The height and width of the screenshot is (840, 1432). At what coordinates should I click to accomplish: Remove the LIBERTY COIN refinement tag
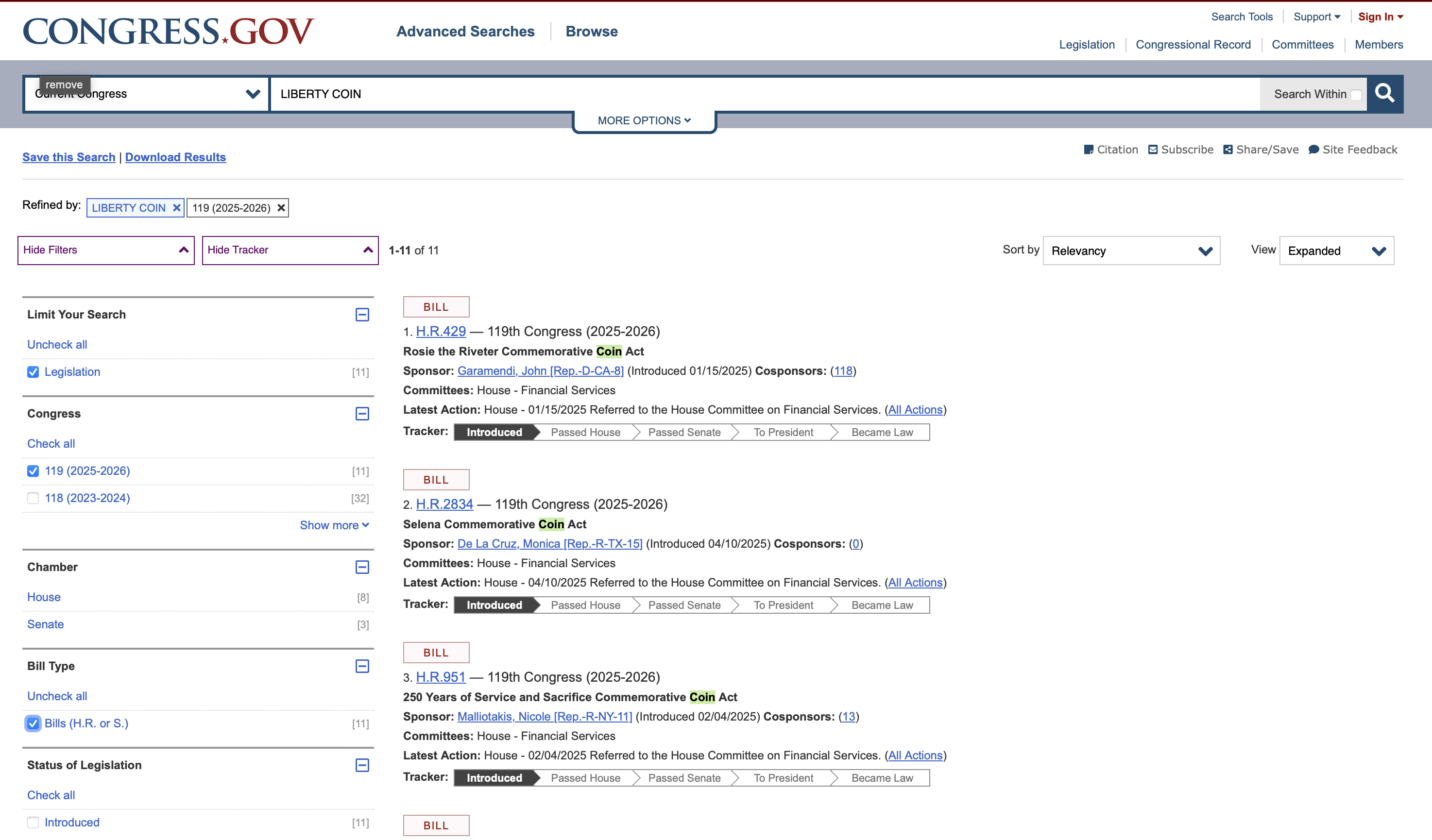pyautogui.click(x=177, y=208)
